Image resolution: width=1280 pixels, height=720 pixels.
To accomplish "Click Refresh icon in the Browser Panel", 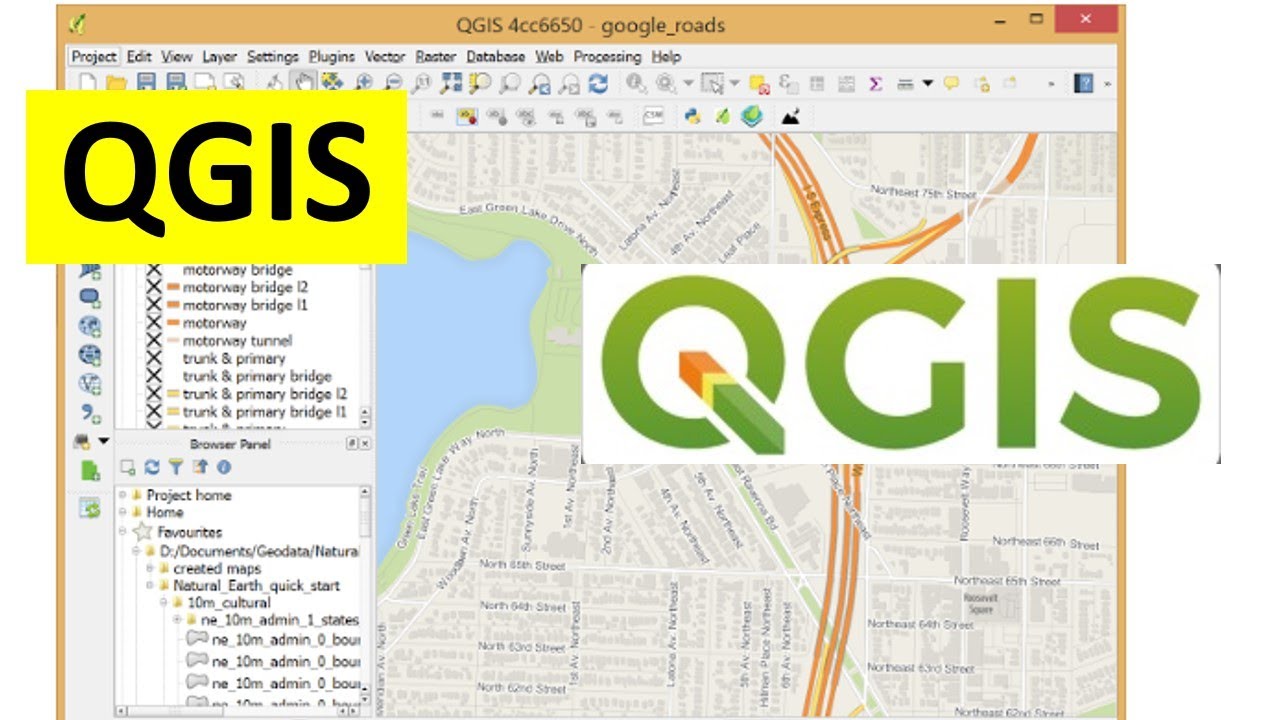I will pos(151,467).
